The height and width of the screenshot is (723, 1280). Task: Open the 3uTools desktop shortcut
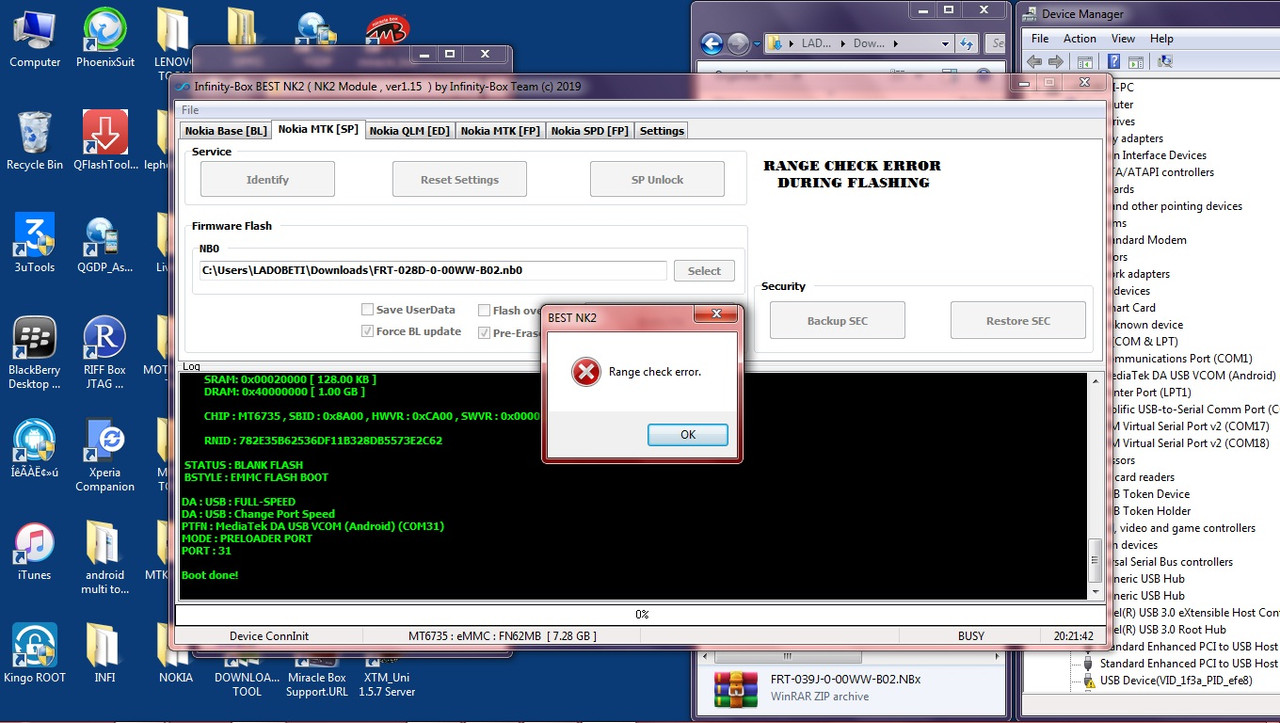pyautogui.click(x=34, y=244)
